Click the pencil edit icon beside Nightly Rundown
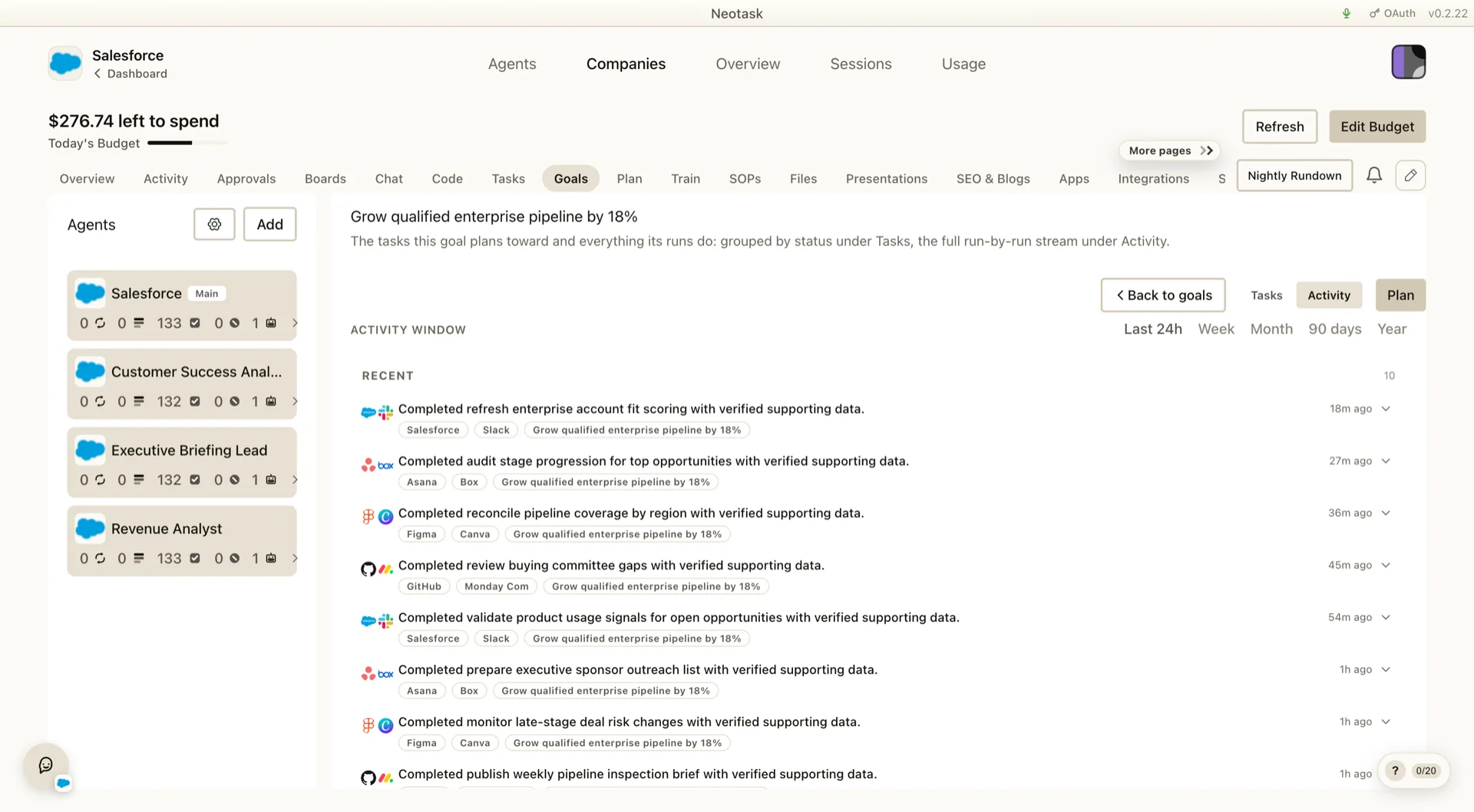The width and height of the screenshot is (1474, 812). coord(1410,176)
